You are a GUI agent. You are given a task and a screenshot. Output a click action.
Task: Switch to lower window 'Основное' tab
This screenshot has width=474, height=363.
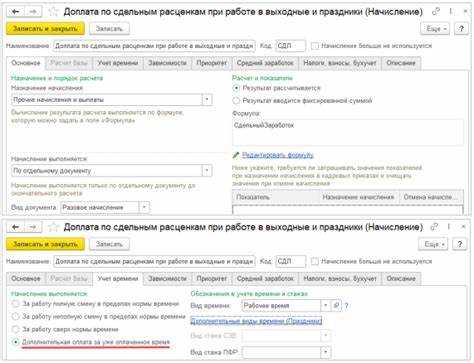tap(26, 279)
